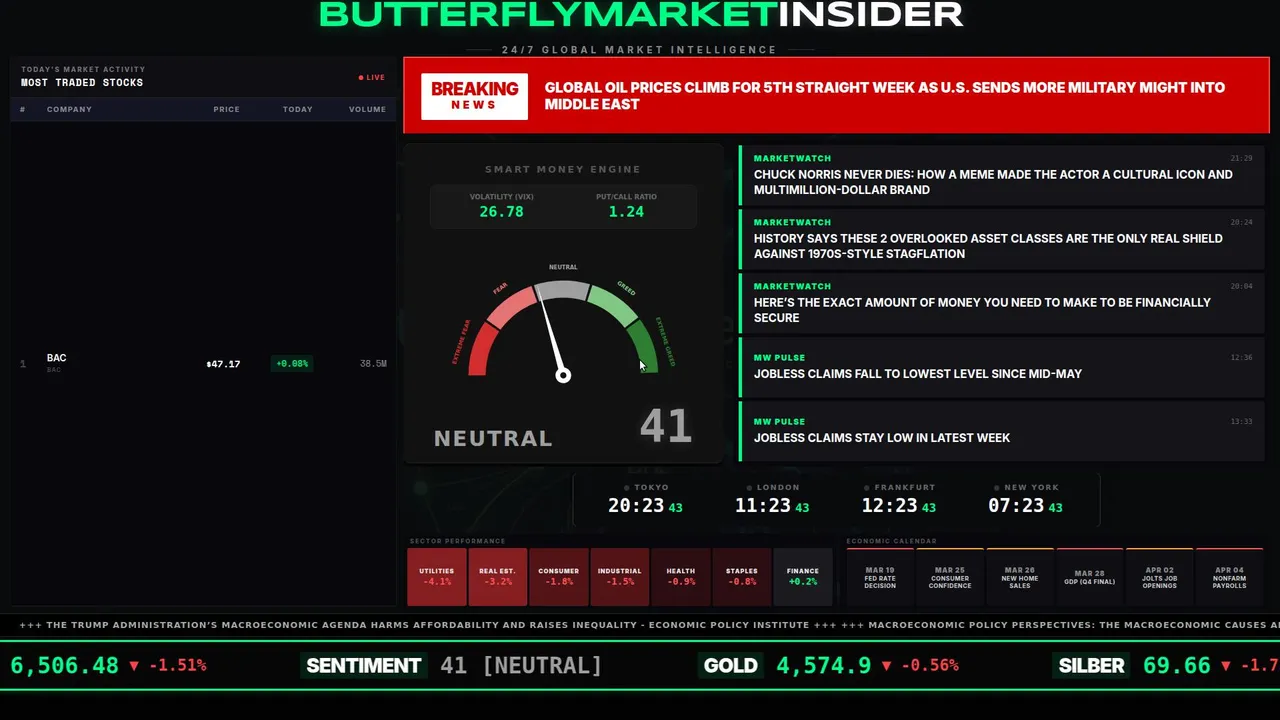Click the 21:29 timestamp on Chuck Norris story
Screen dimensions: 1280x720
click(x=1241, y=158)
